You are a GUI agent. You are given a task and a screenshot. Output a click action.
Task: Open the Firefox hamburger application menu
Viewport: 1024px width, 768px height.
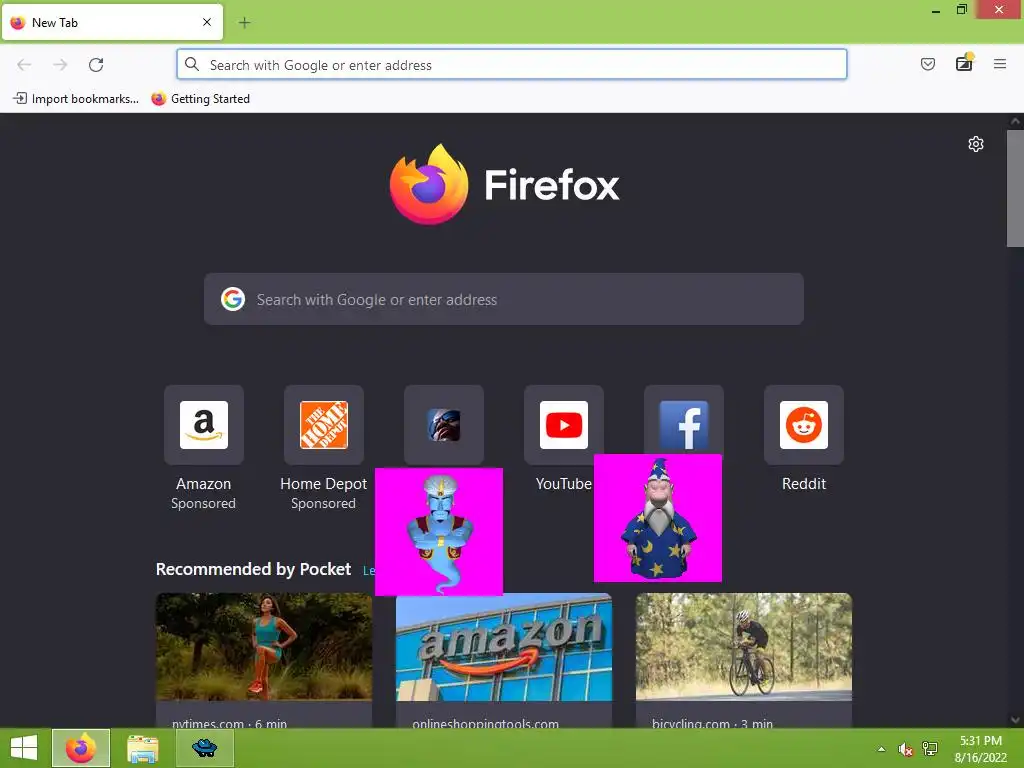pyautogui.click(x=1000, y=64)
